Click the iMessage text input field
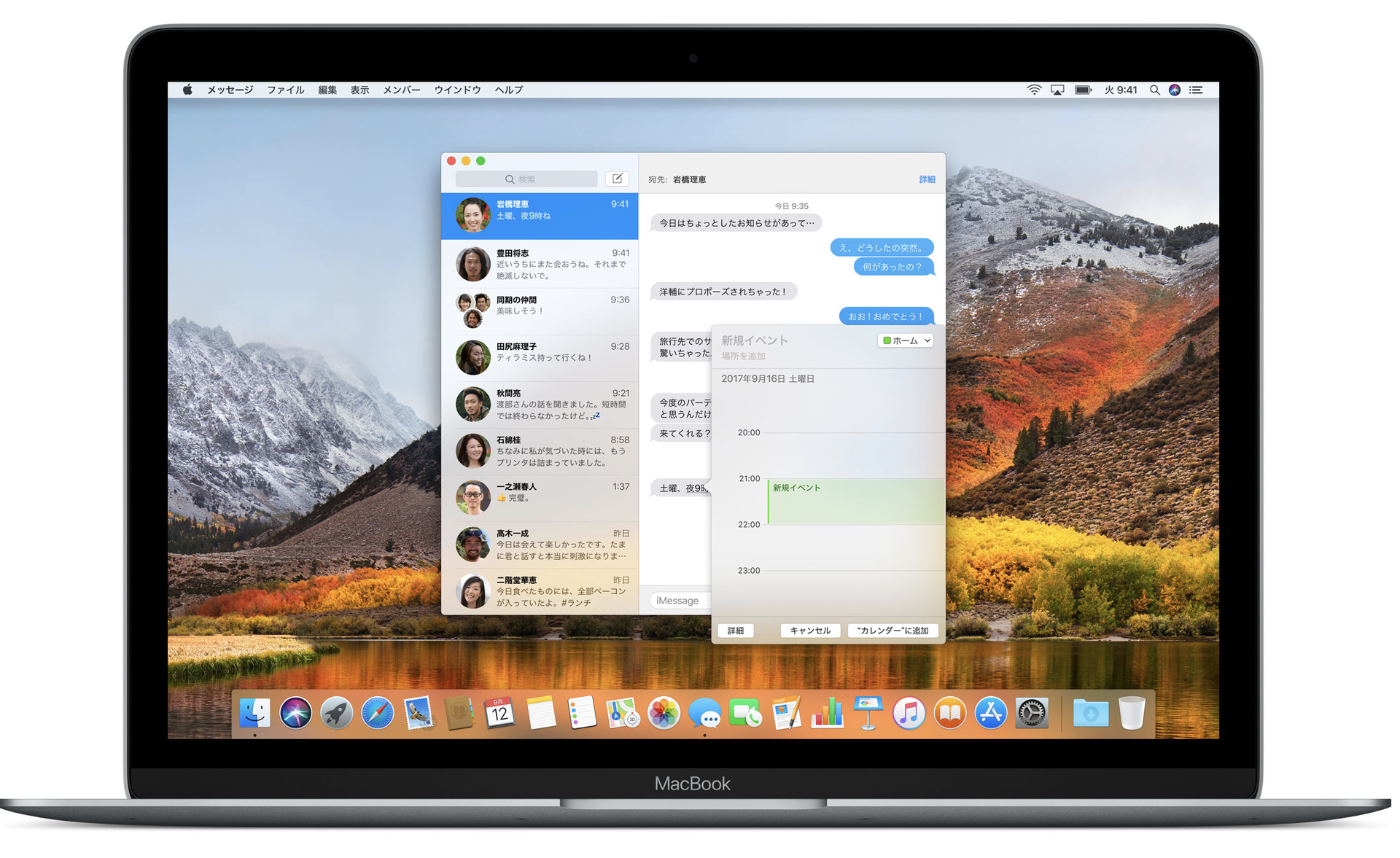This screenshot has width=1400, height=858. tap(680, 601)
